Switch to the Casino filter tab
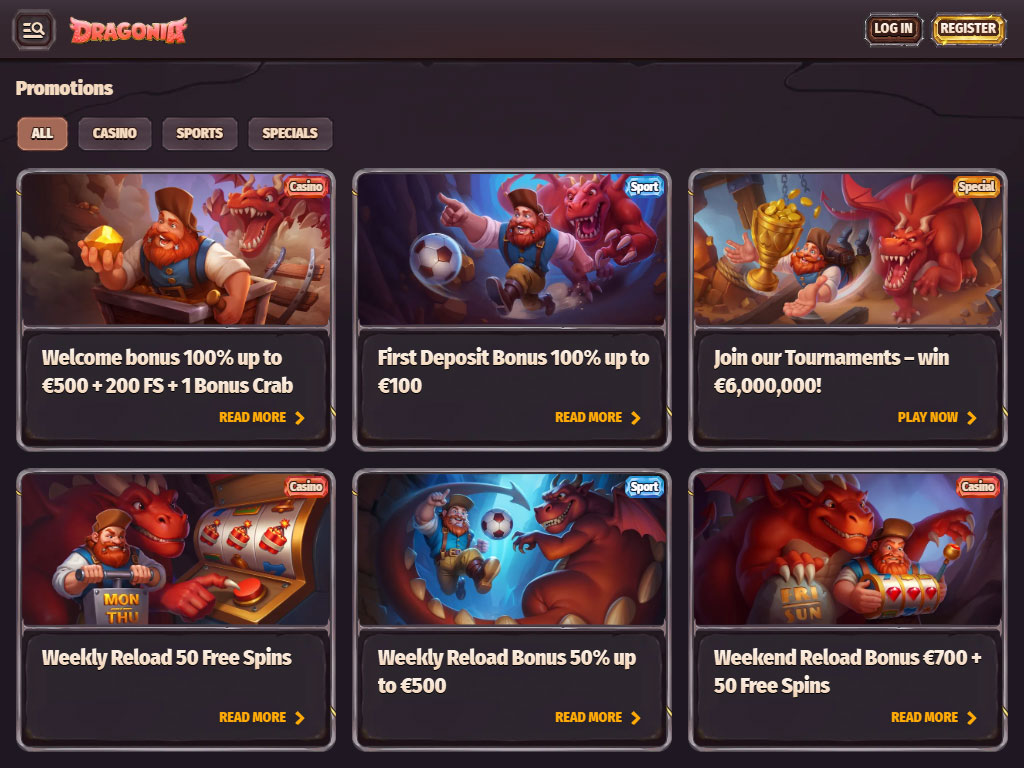 pos(115,133)
